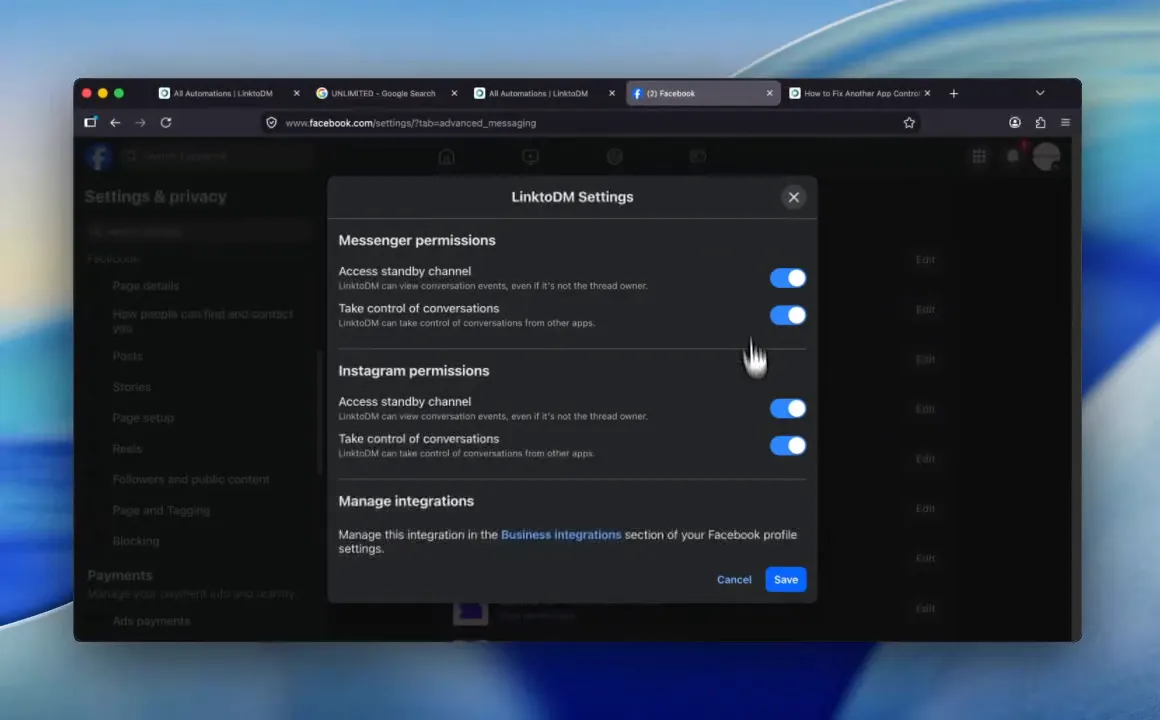Open Facebook notifications bell
The width and height of the screenshot is (1160, 720).
click(x=1013, y=156)
